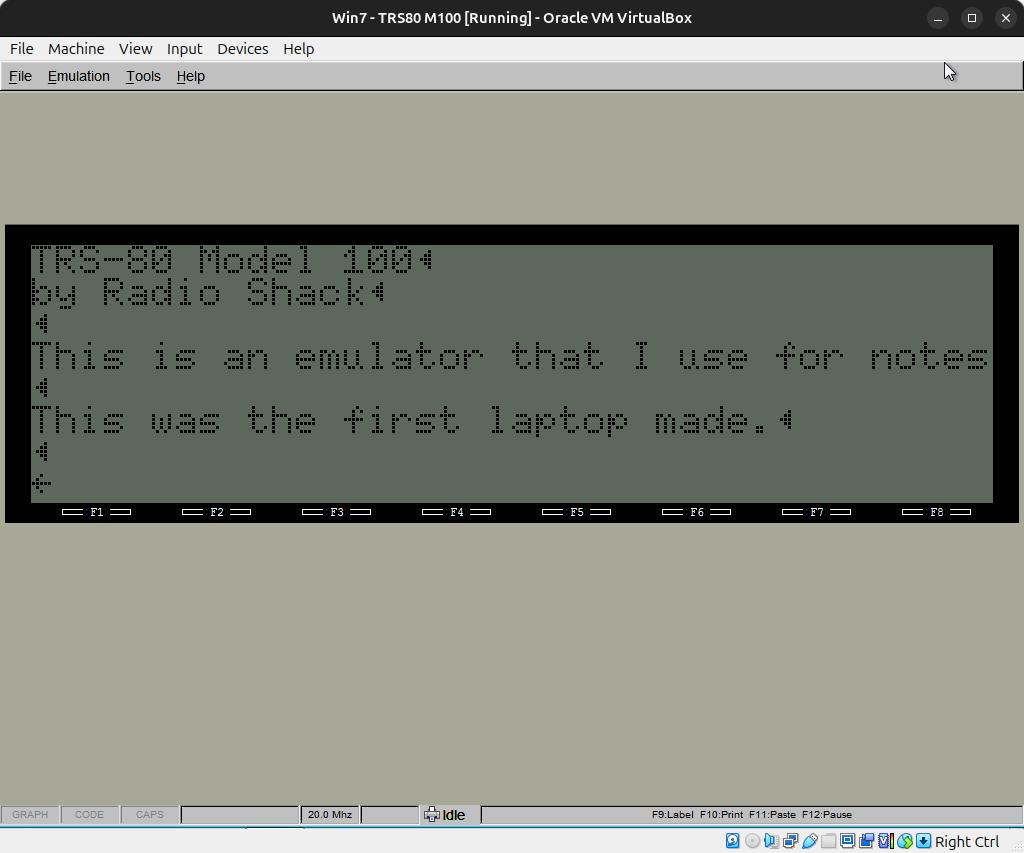Screen dimensions: 1024x853
Task: Toggle the CAPS lock indicator
Action: [x=150, y=814]
